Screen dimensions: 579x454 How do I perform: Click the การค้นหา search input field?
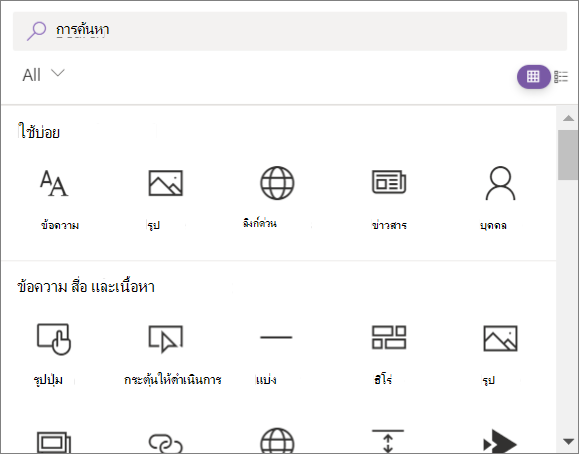tap(290, 31)
